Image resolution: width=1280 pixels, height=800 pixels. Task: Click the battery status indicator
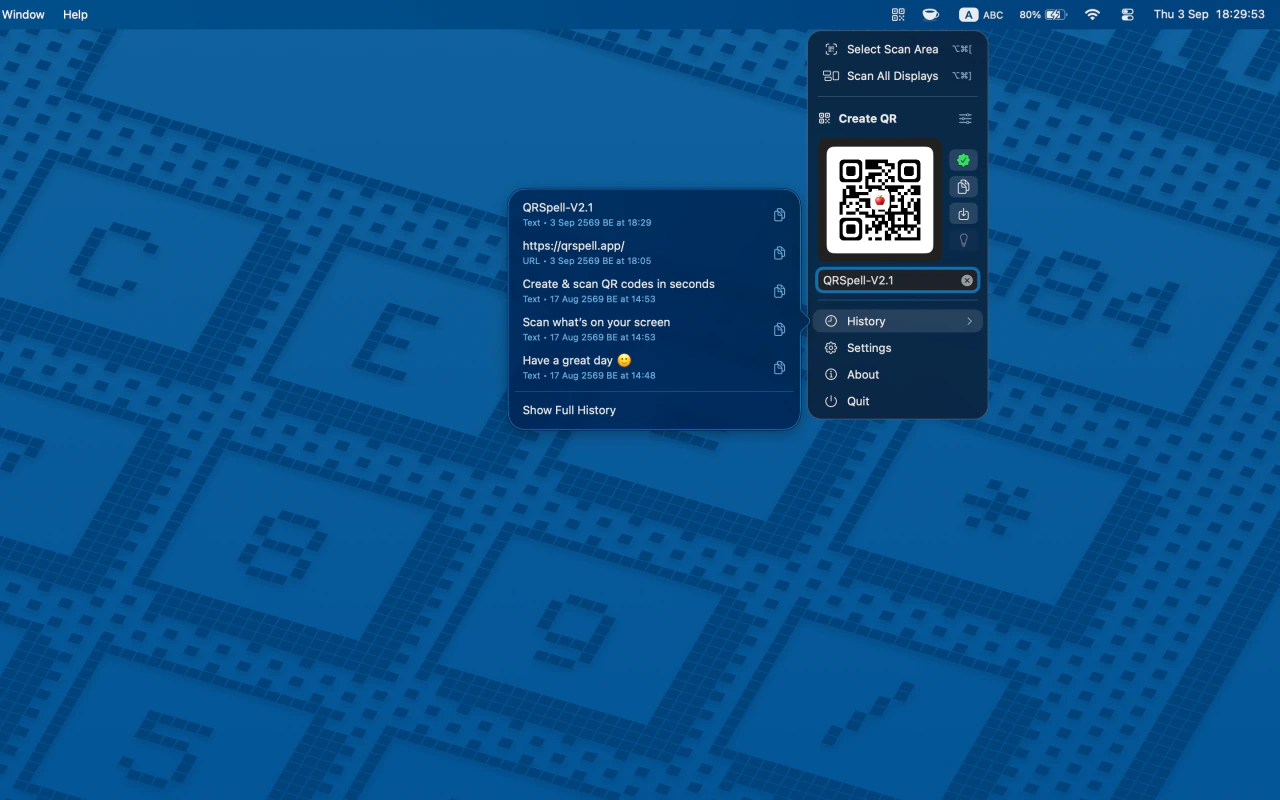click(x=1044, y=14)
